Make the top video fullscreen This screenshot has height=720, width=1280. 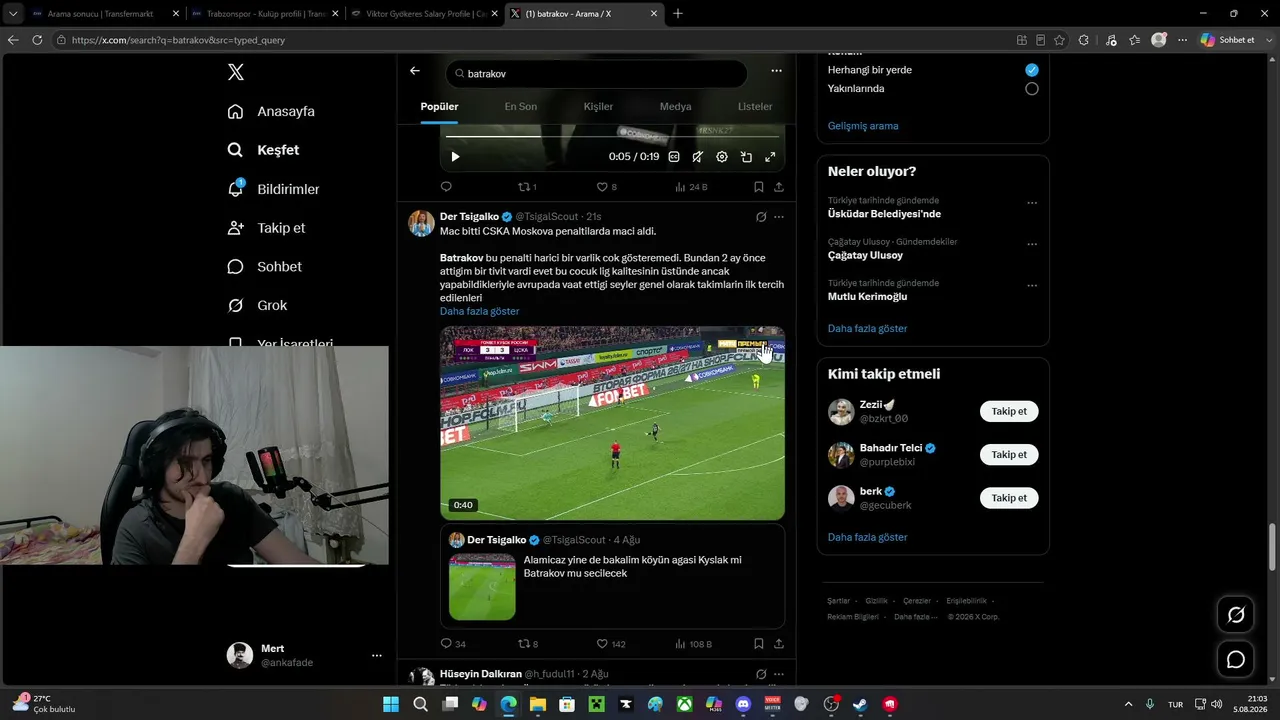[770, 157]
